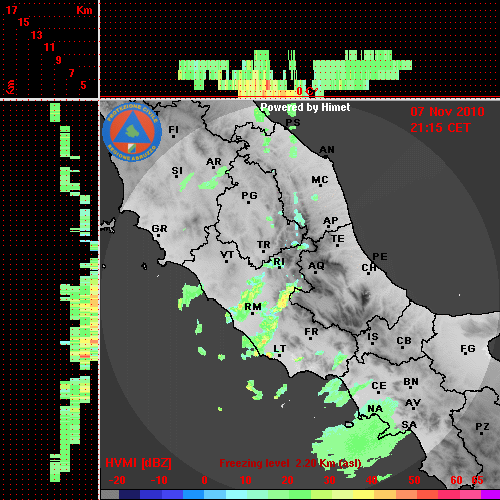Click the CB city label on the map
Image resolution: width=500 pixels, height=500 pixels.
point(404,341)
